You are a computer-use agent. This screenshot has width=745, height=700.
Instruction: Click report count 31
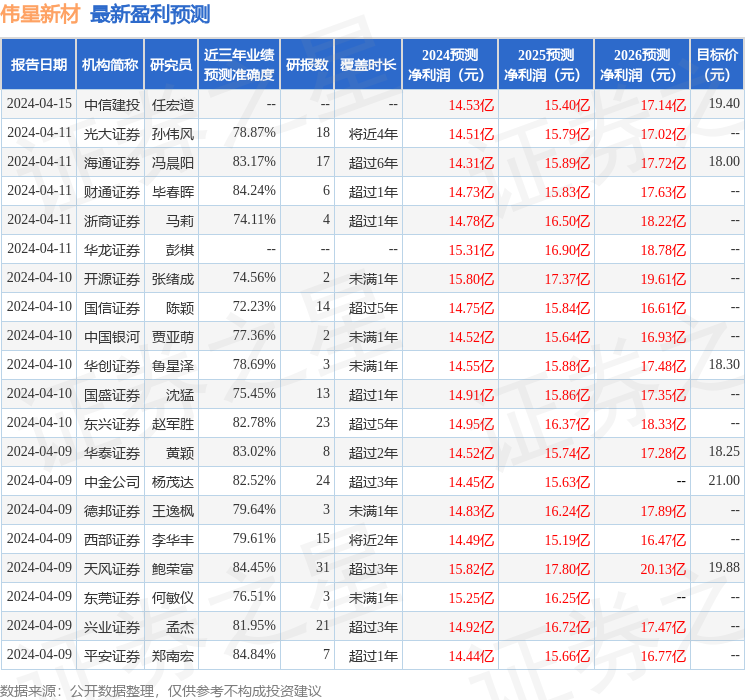pyautogui.click(x=323, y=567)
